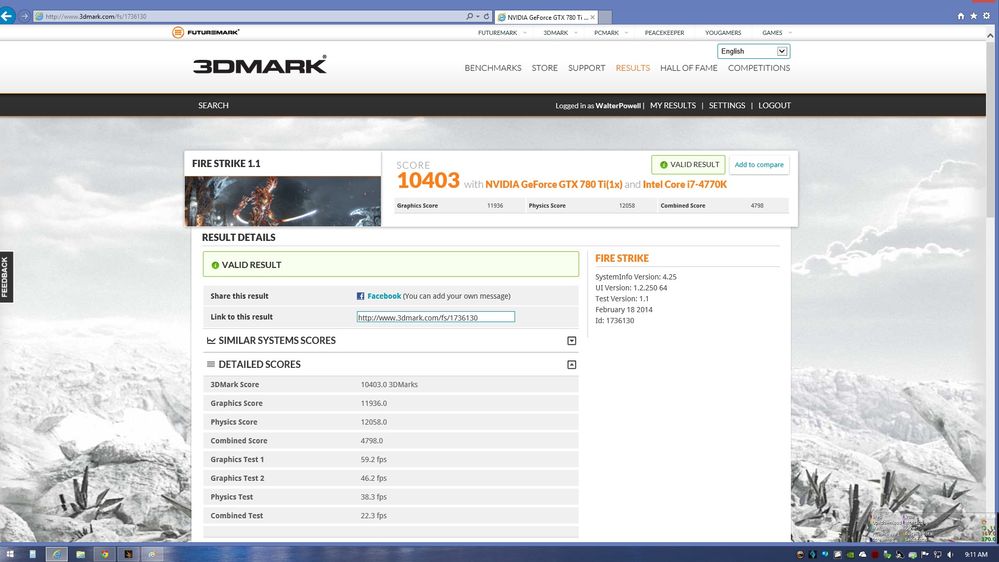Image resolution: width=999 pixels, height=562 pixels.
Task: Click Add to compare
Action: [x=759, y=164]
